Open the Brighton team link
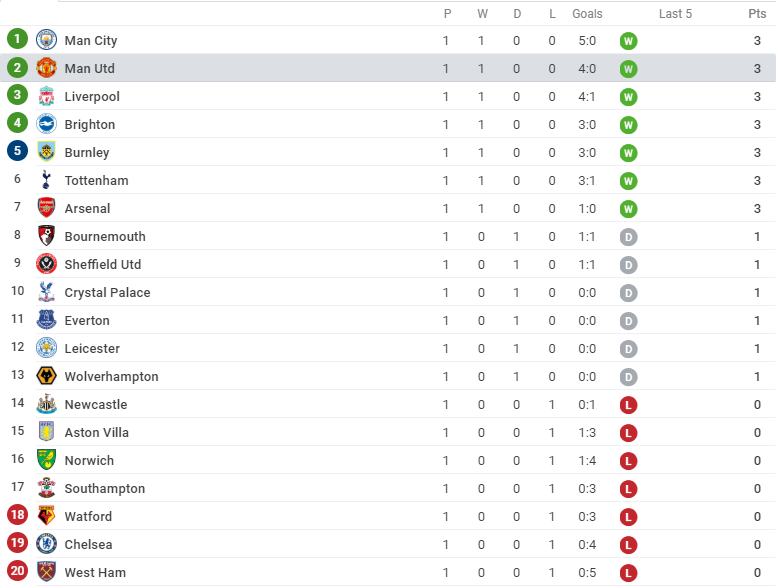This screenshot has width=778, height=588. pos(90,125)
